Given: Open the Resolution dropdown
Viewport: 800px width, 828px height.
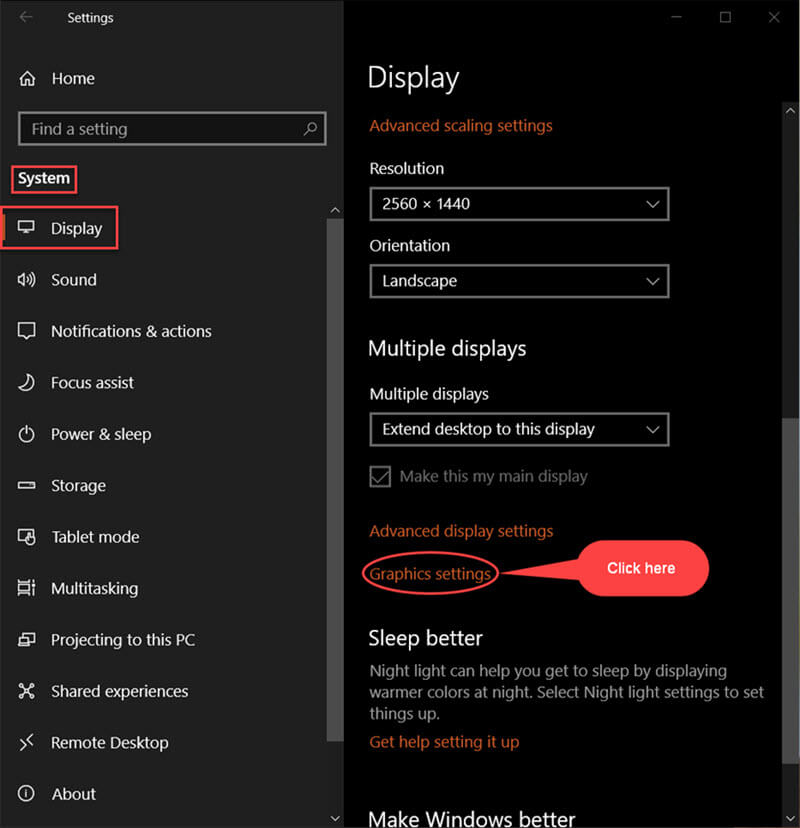Looking at the screenshot, I should [519, 204].
